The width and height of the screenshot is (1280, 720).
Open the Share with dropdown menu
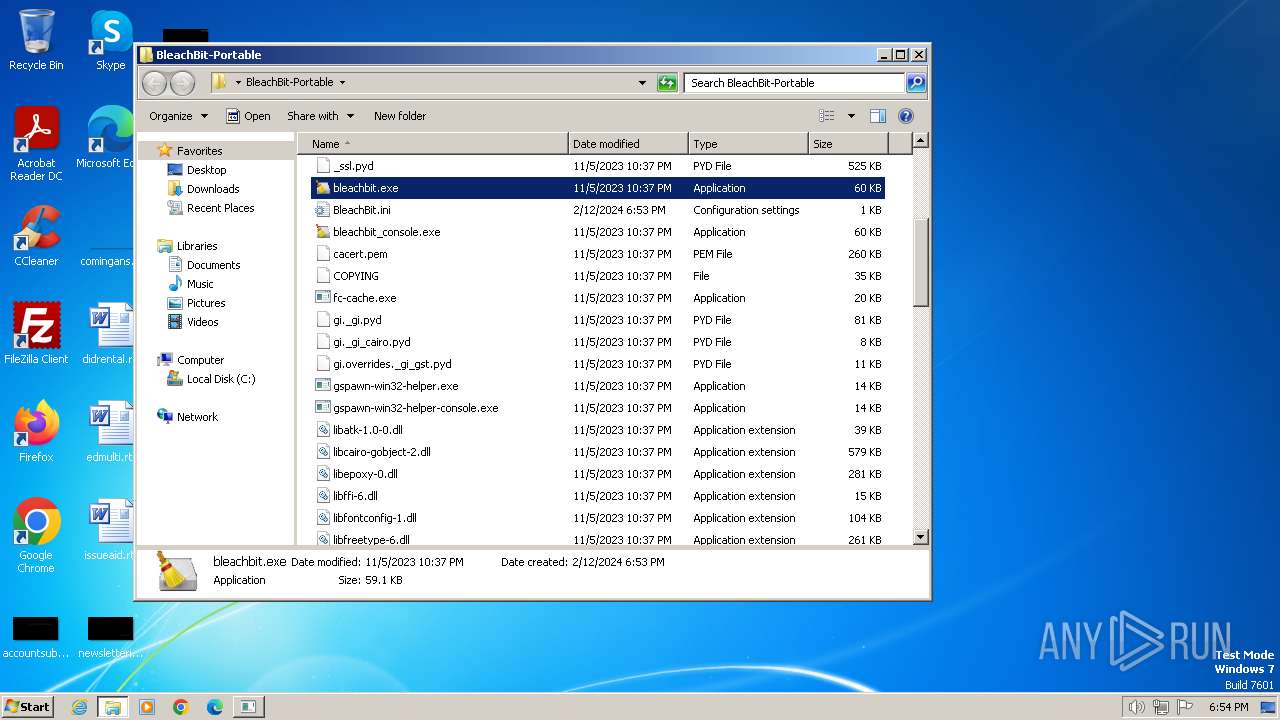(320, 116)
